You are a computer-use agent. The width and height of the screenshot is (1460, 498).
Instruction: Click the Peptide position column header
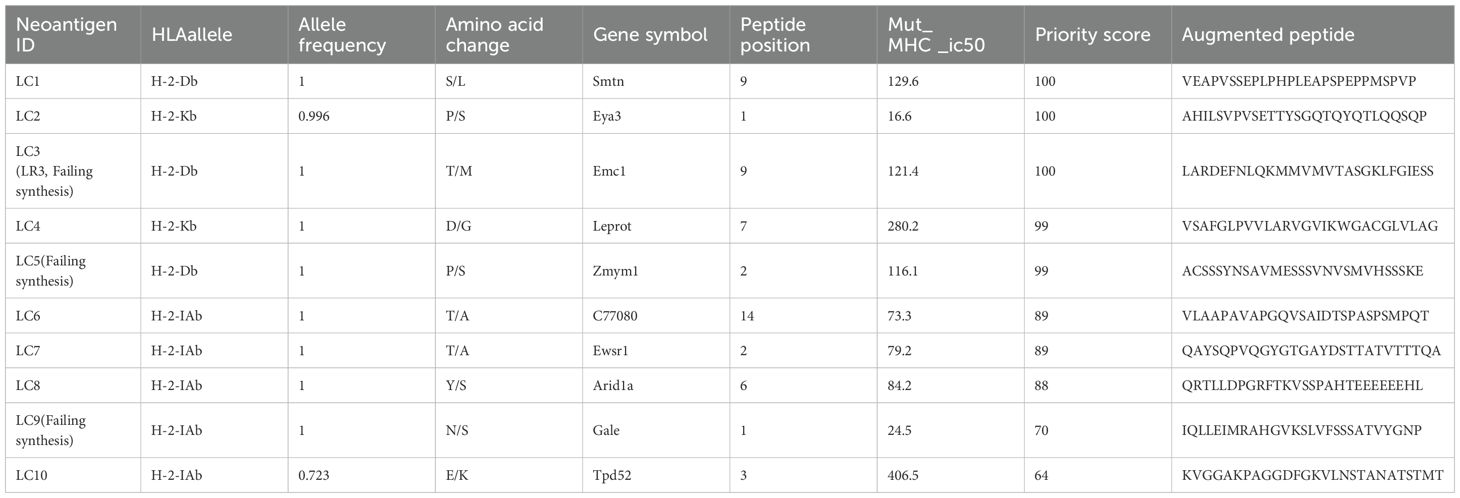pyautogui.click(x=775, y=35)
